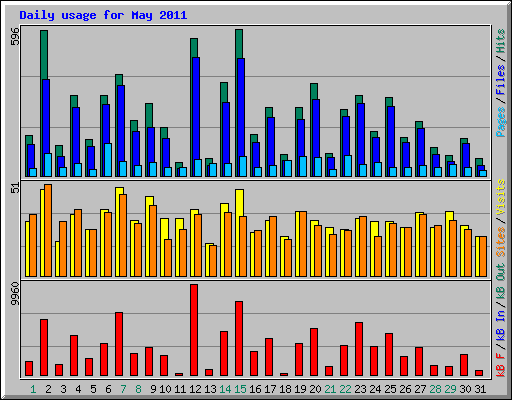
Task: Select day 20 label on the x-axis
Action: point(315,389)
